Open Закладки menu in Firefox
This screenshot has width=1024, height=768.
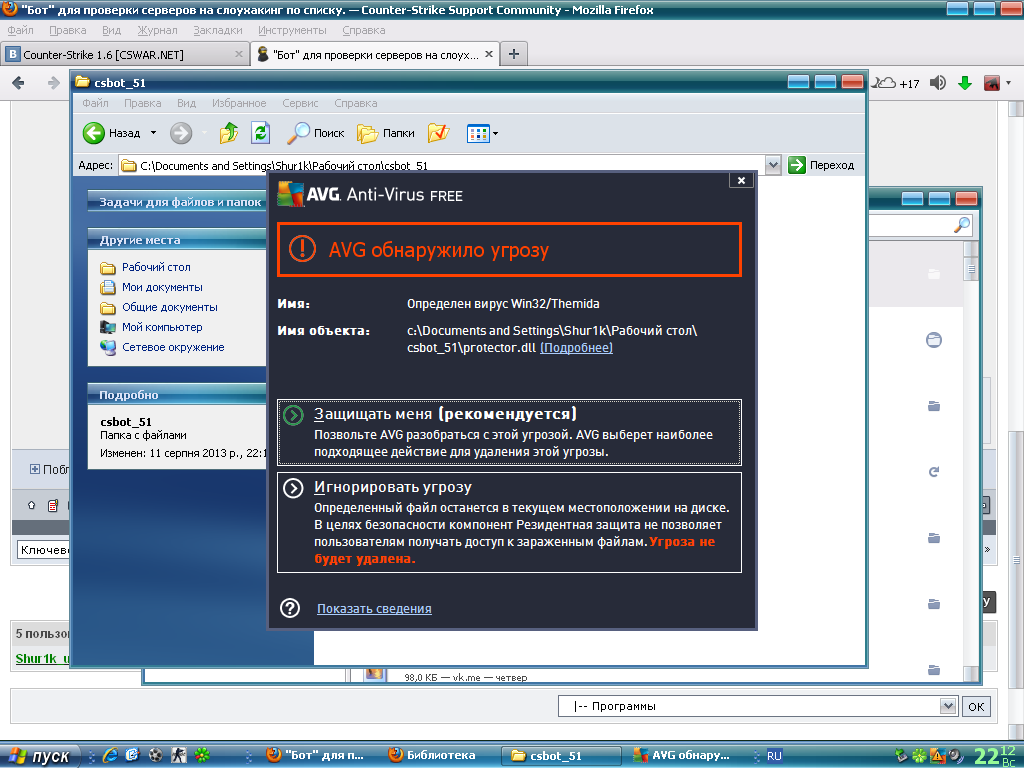(217, 30)
